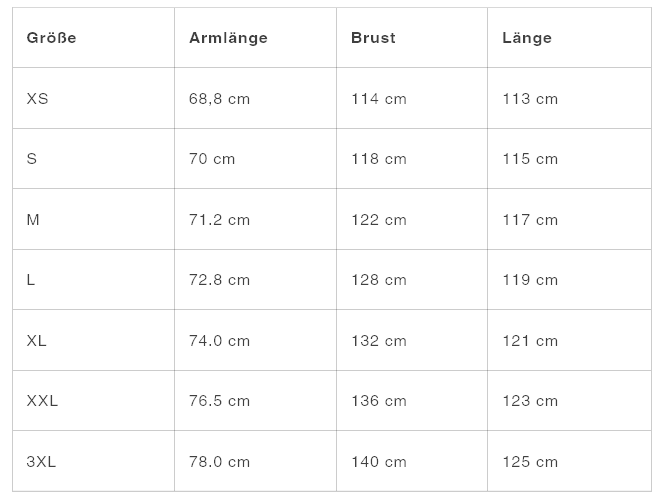This screenshot has width=663, height=501.
Task: Select the 72.8 cm cell
Action: 219,280
